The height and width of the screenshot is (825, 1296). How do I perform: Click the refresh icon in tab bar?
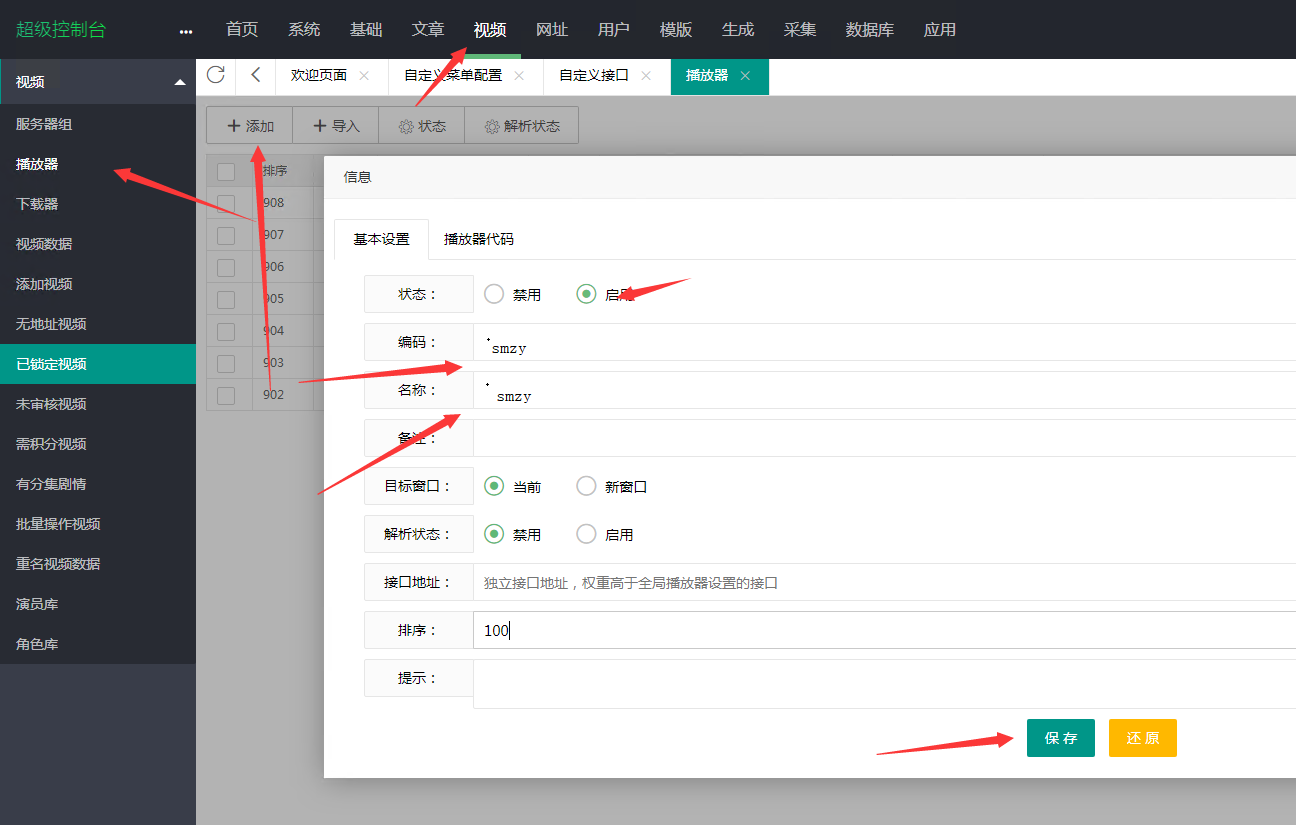(x=215, y=75)
